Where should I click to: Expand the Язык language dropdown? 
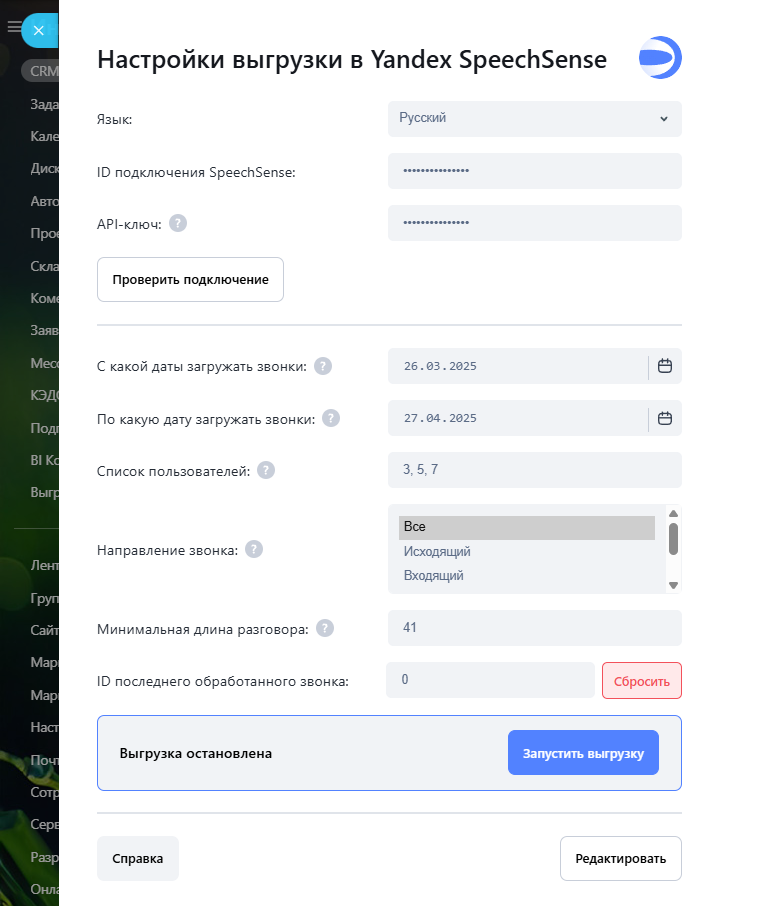(x=534, y=118)
